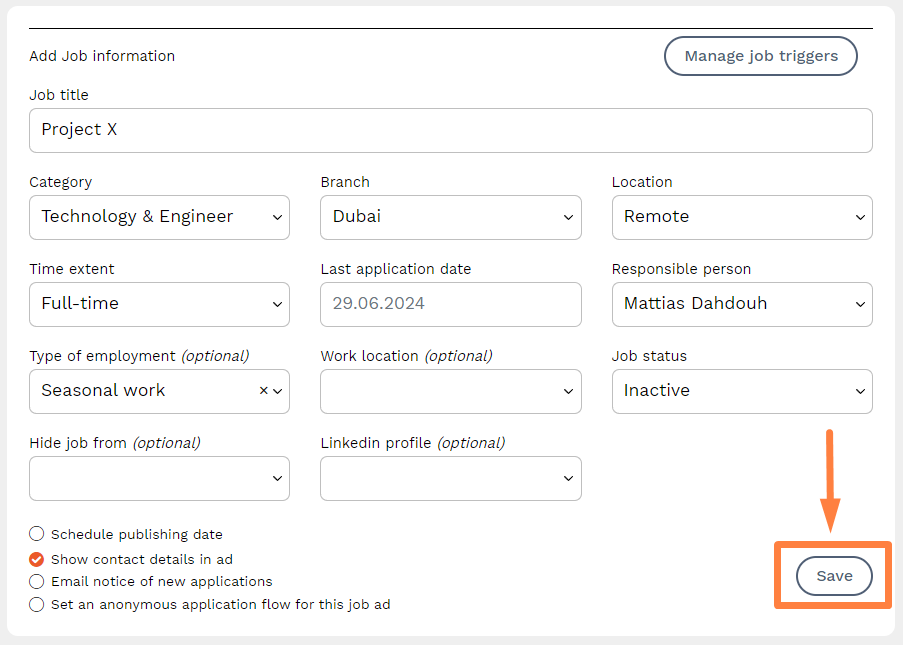Viewport: 903px width, 645px height.
Task: Expand the Branch dropdown showing Dubai
Action: coord(450,217)
